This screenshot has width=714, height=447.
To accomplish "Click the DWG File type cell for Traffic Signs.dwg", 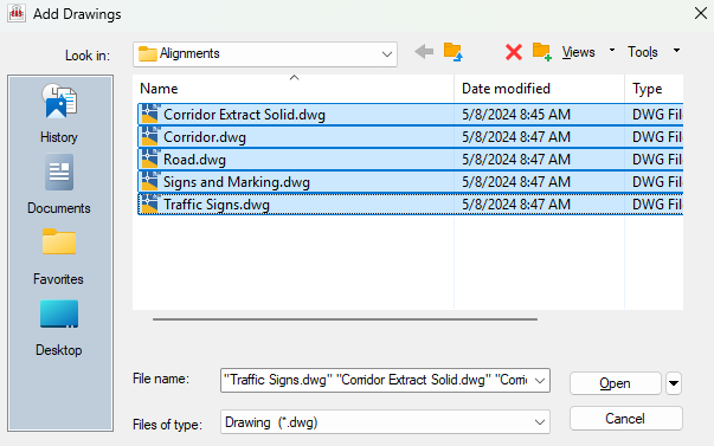I will pos(657,204).
